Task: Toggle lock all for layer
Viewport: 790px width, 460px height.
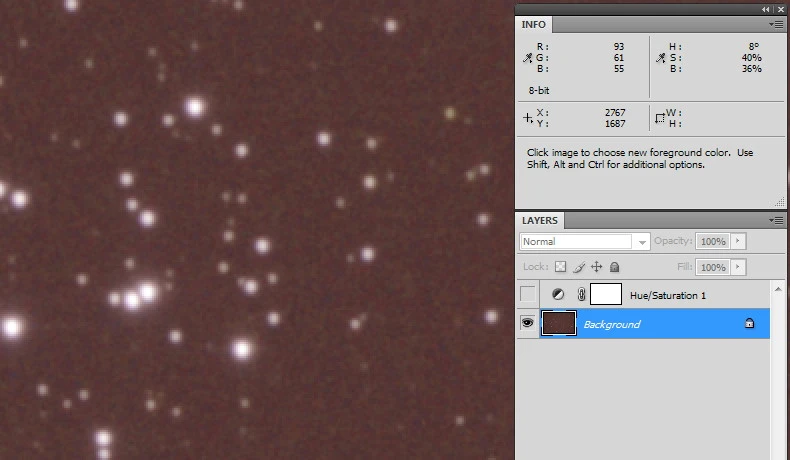Action: pyautogui.click(x=615, y=267)
